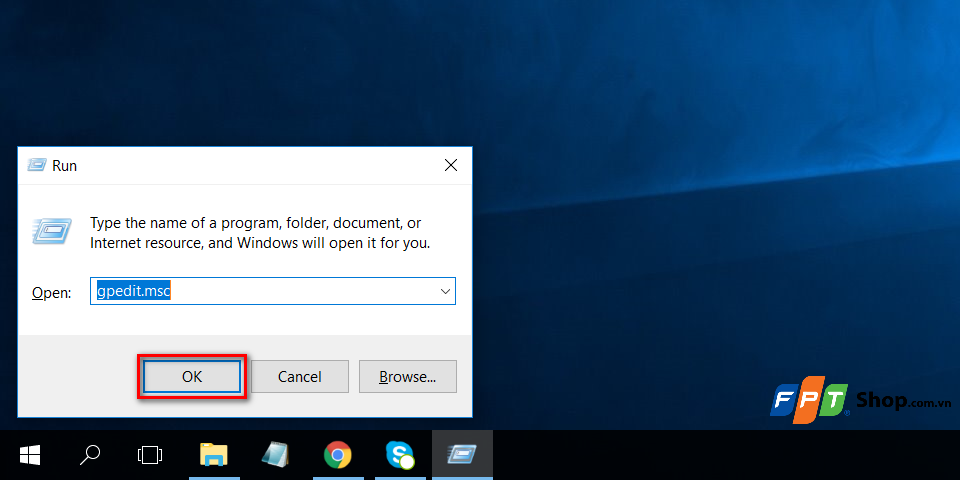Open Skype from the taskbar
This screenshot has width=960, height=480.
400,455
